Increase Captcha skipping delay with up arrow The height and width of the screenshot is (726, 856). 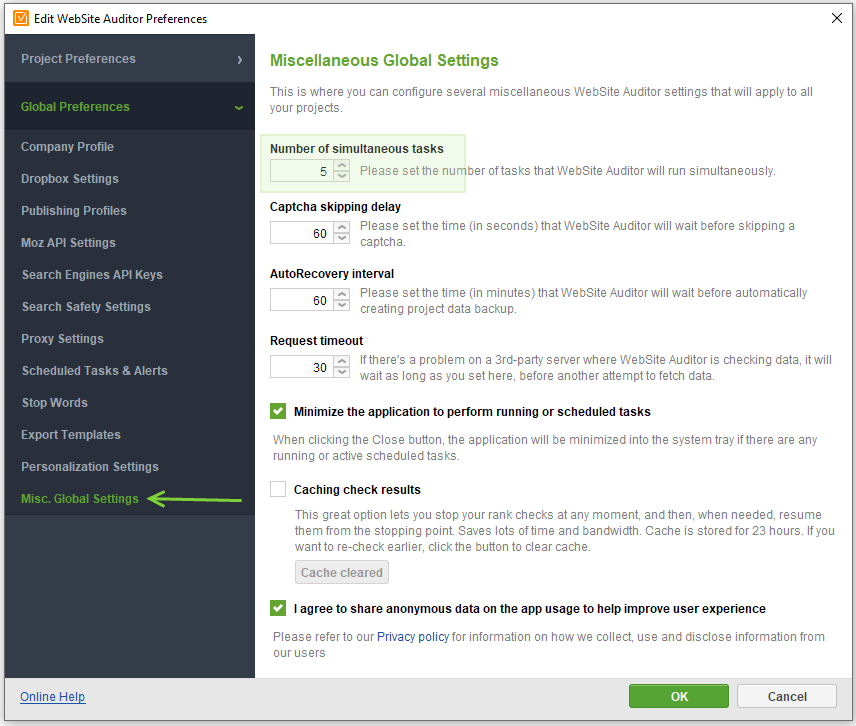coord(342,228)
